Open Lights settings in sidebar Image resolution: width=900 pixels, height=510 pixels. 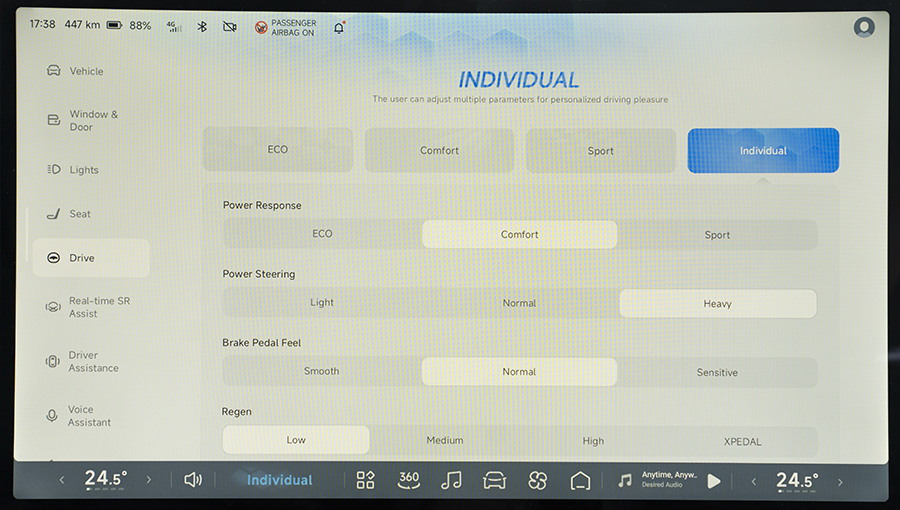point(84,170)
